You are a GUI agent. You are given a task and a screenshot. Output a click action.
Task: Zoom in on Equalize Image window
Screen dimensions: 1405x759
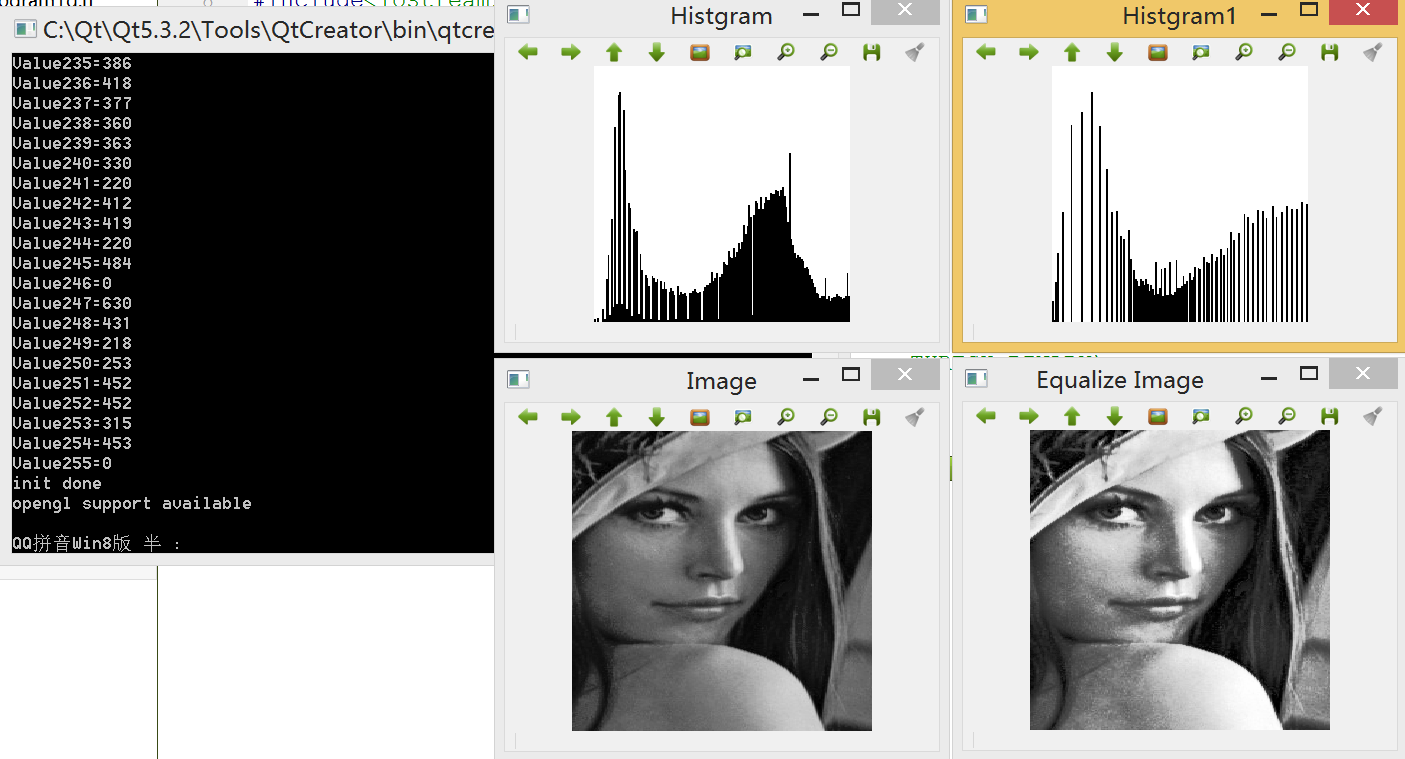(1244, 416)
